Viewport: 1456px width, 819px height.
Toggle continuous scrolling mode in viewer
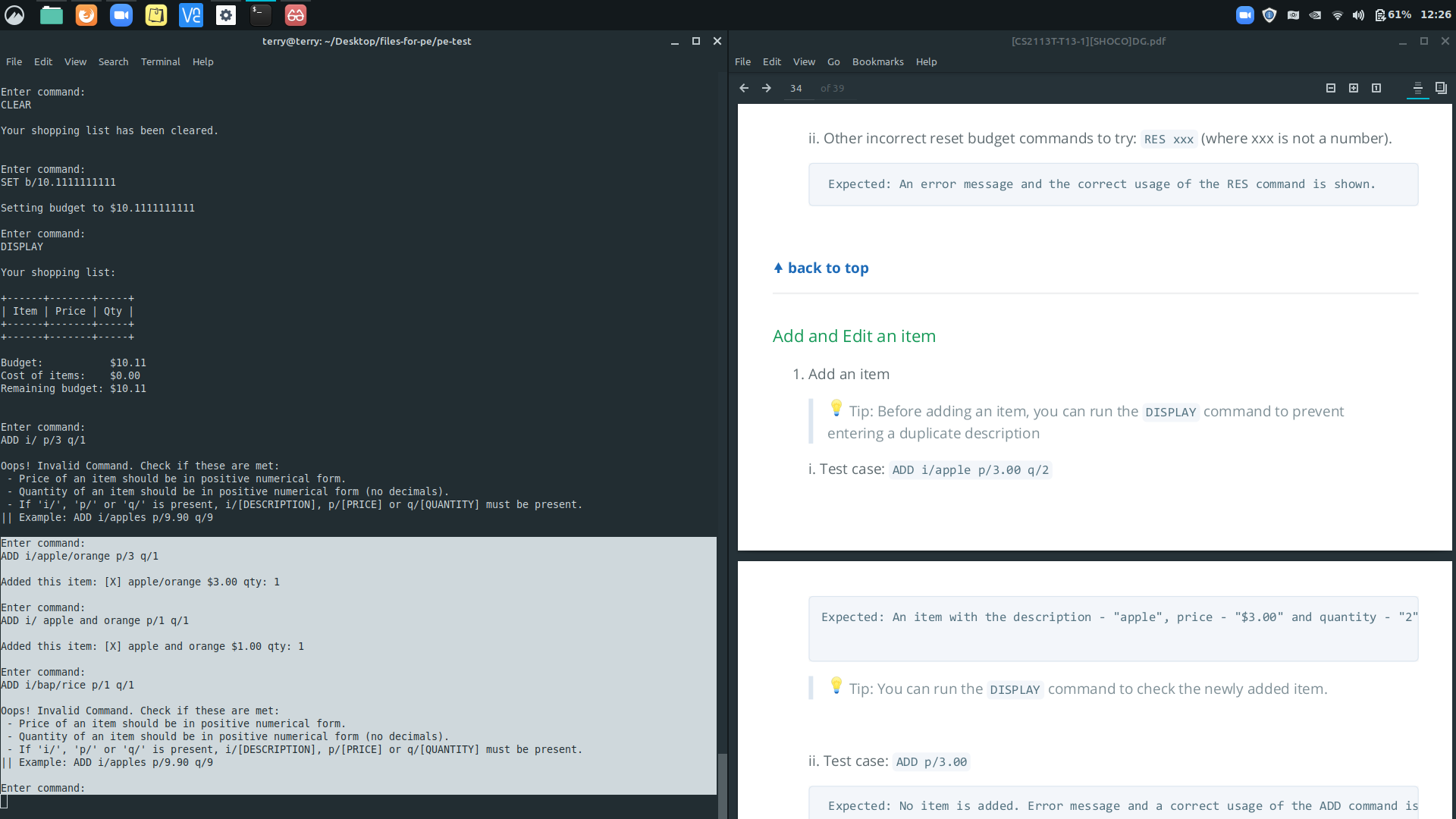1417,88
